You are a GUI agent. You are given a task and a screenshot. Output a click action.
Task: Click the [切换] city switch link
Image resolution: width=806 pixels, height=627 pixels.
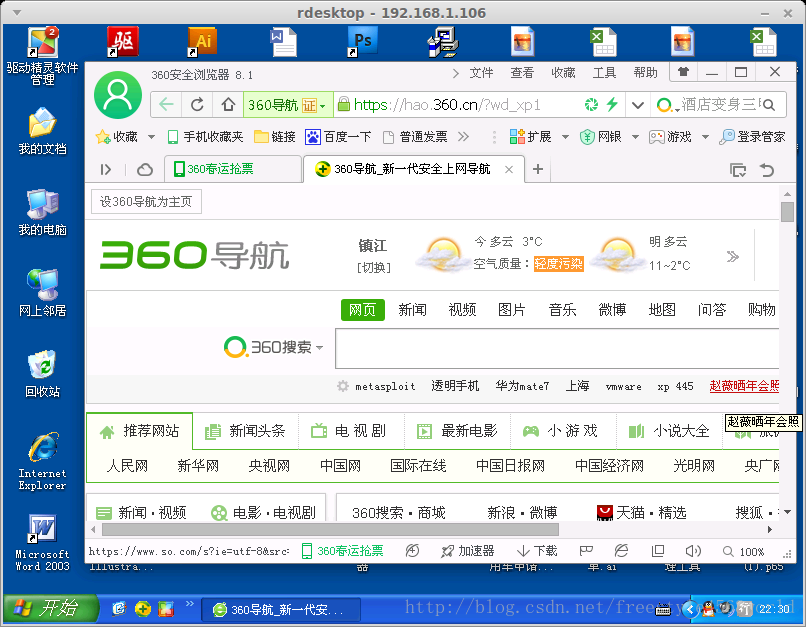tap(374, 268)
